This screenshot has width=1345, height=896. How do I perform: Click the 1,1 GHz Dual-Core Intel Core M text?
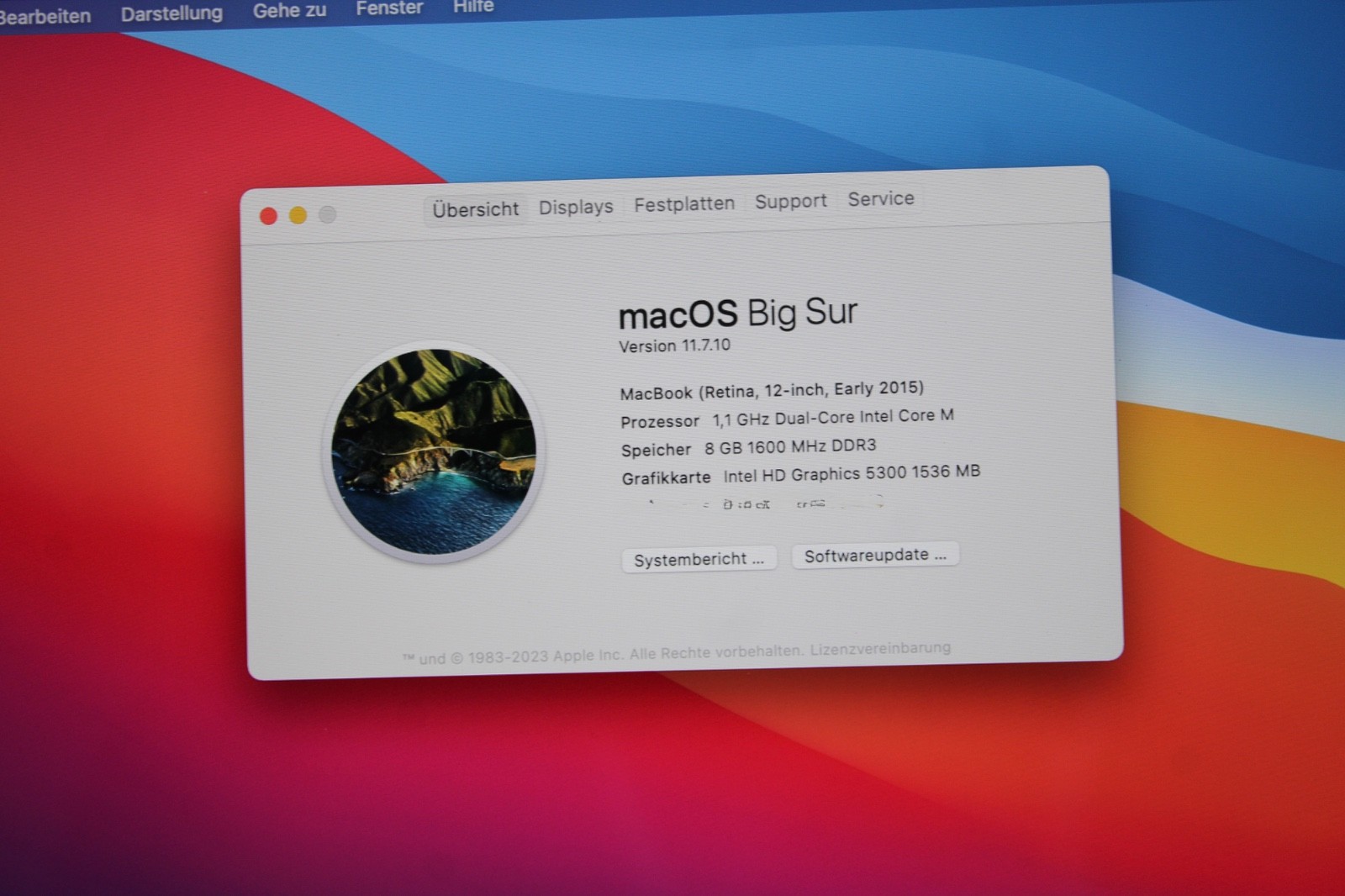coord(833,417)
